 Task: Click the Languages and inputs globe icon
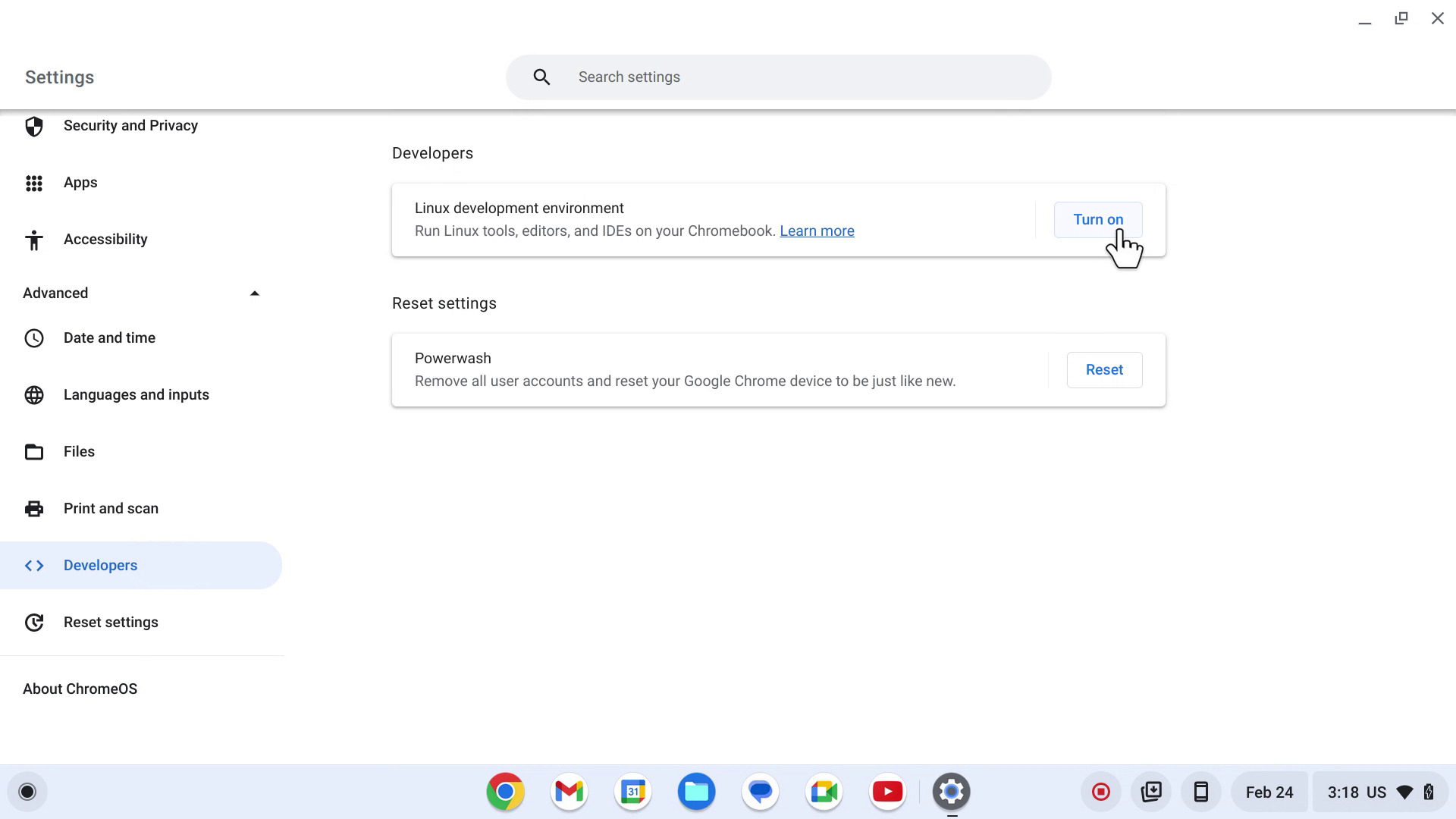coord(34,395)
